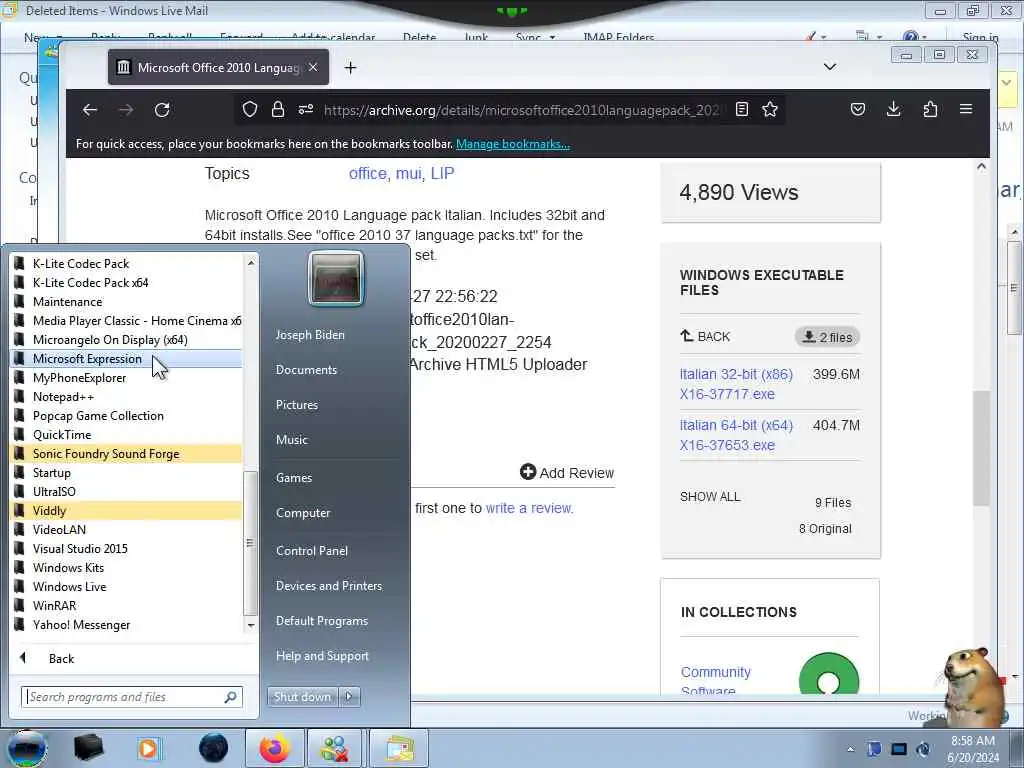Open Documents from Start menu

(x=306, y=370)
